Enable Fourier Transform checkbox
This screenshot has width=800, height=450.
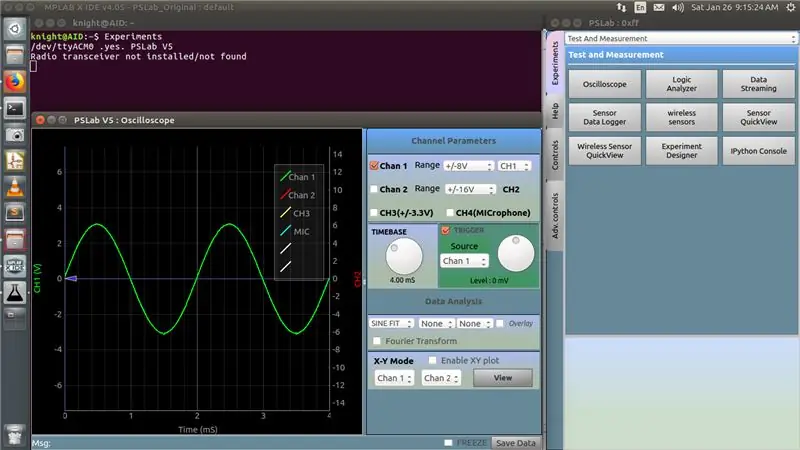click(377, 340)
